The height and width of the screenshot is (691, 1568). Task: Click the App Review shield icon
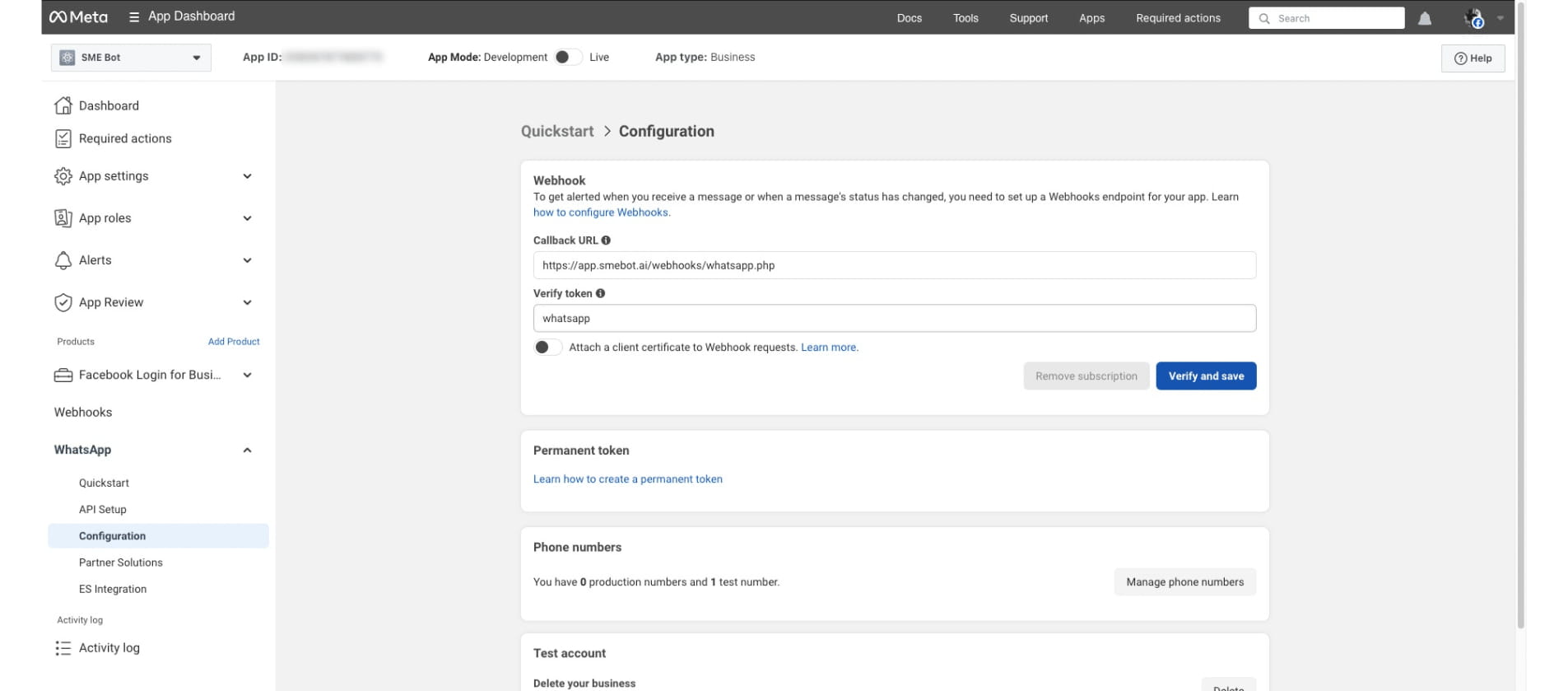pos(63,302)
